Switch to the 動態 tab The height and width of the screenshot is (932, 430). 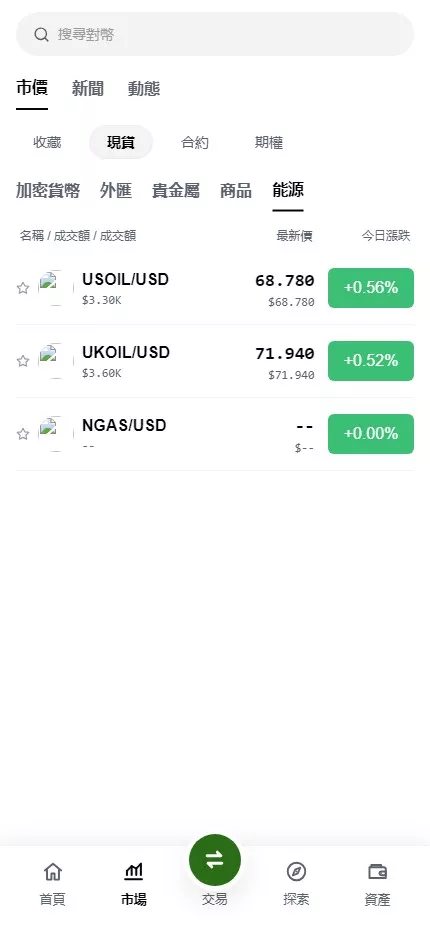(144, 89)
